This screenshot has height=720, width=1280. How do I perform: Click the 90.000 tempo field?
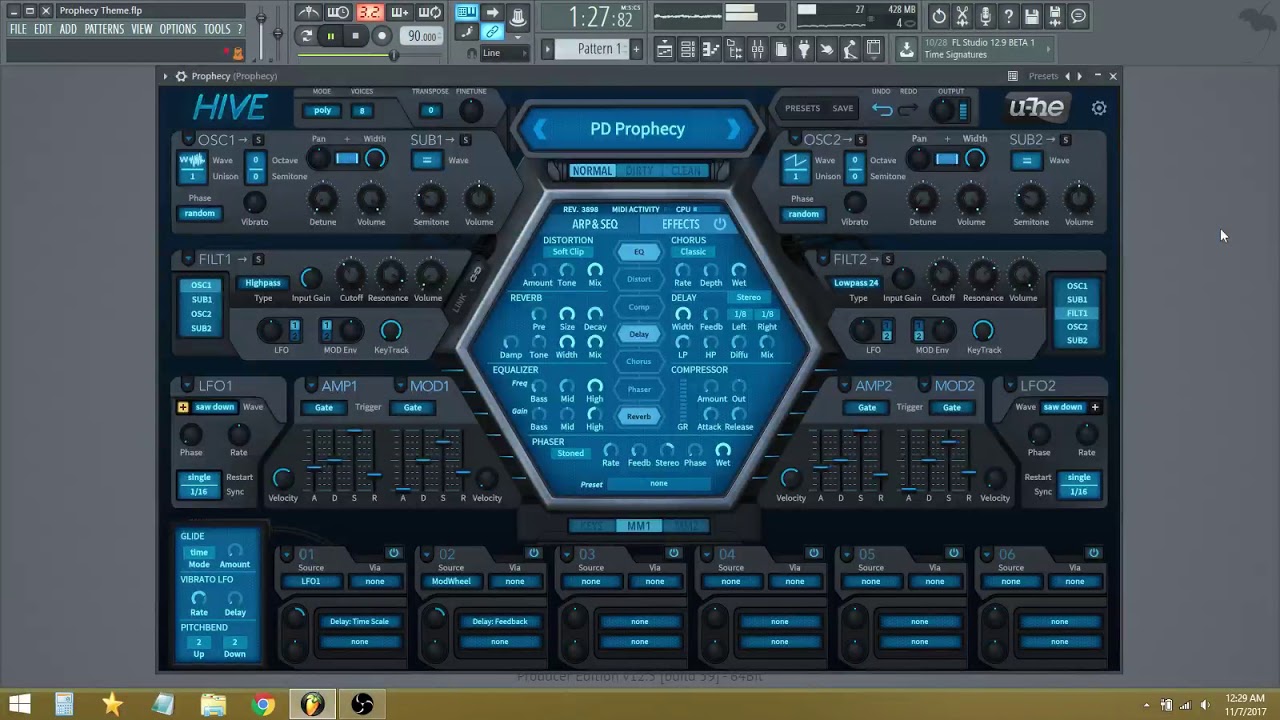[x=422, y=36]
